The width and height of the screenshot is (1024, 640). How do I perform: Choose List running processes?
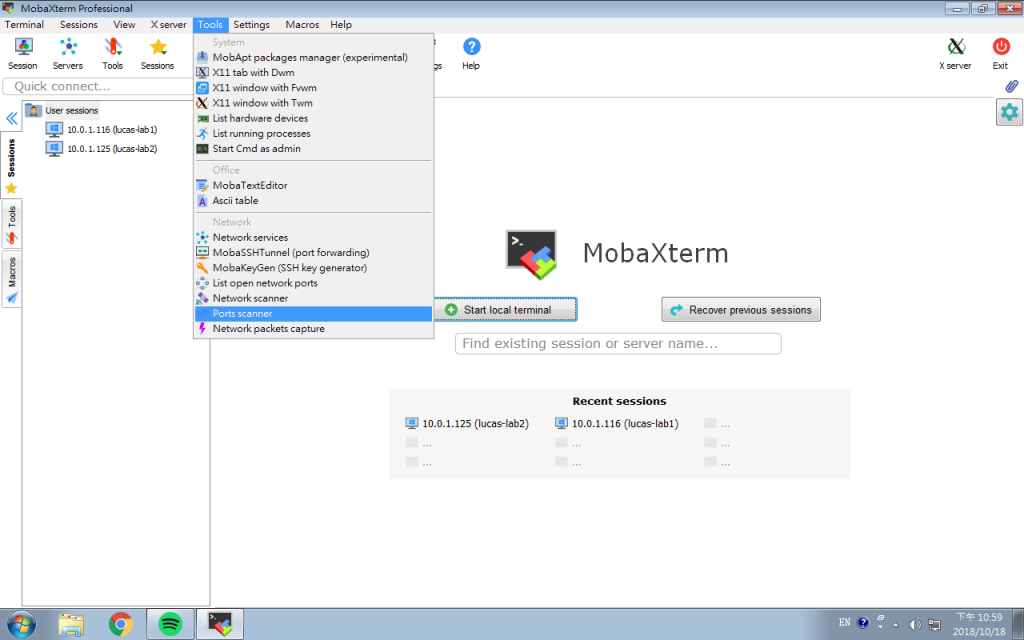coord(313,133)
